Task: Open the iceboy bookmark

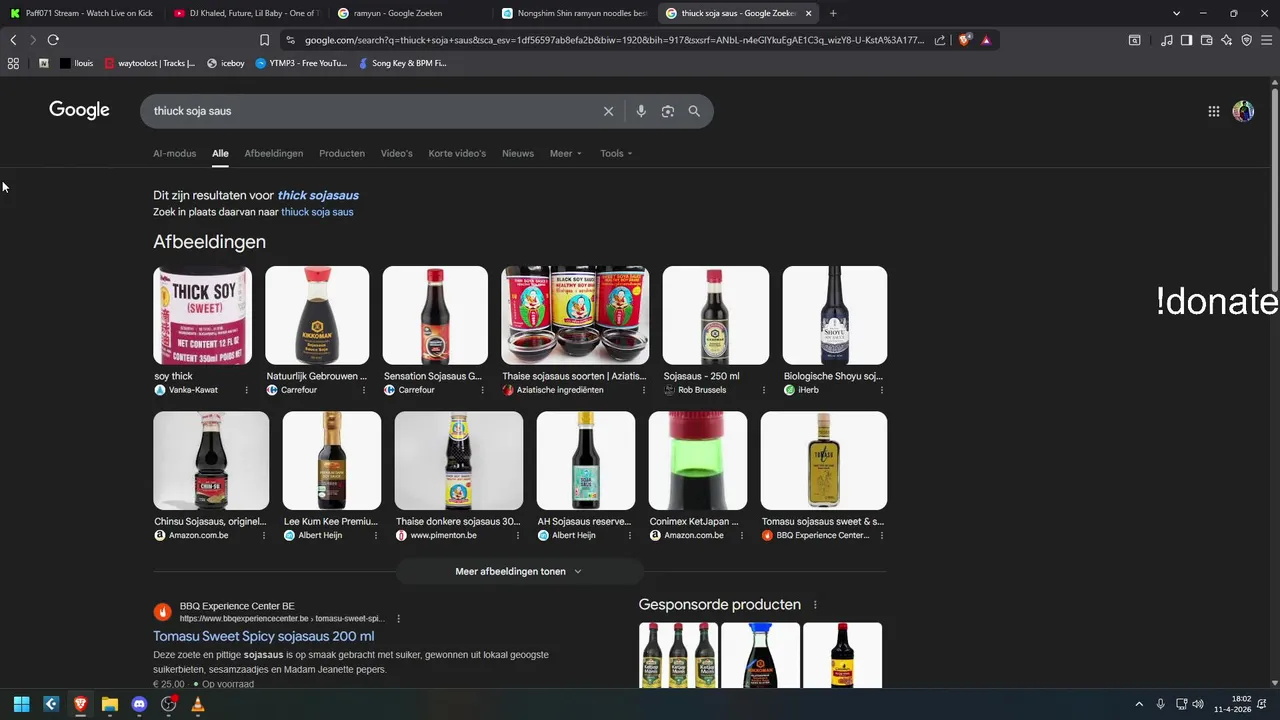Action: pos(226,63)
